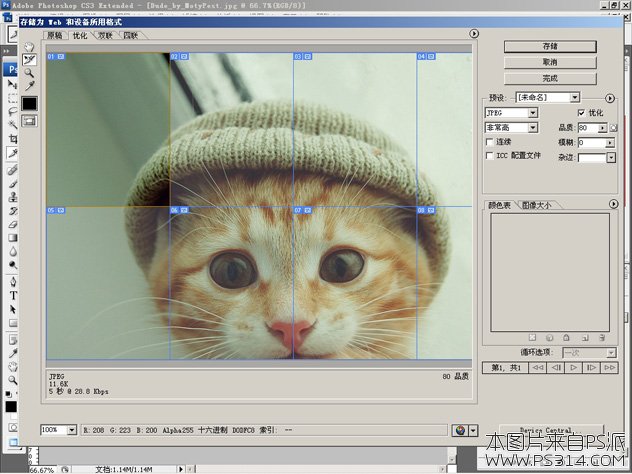Select the Hand tool in dialog
The image size is (632, 474).
(30, 46)
